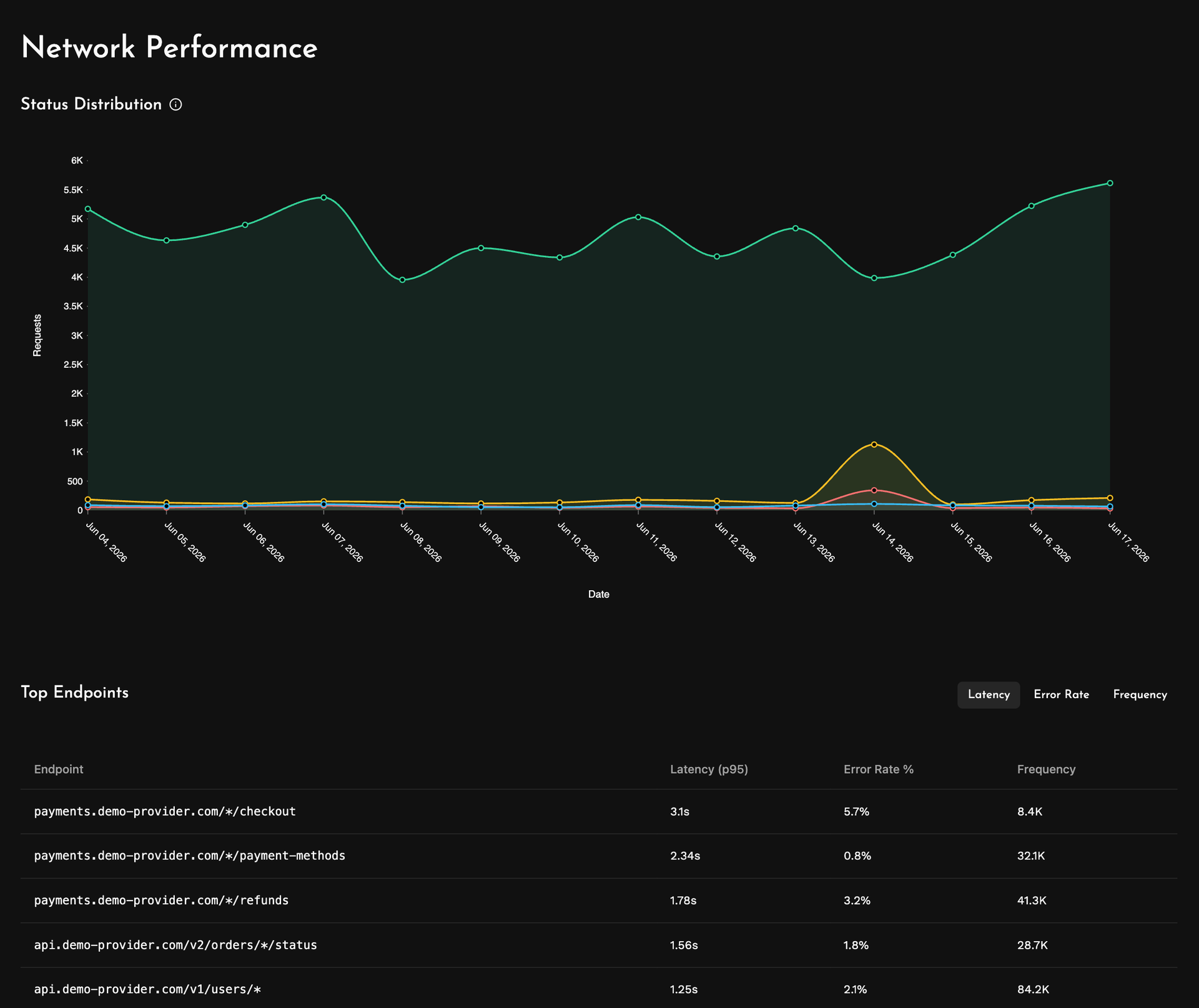Click the green data point on Jun 07
This screenshot has width=1199, height=1008.
pyautogui.click(x=323, y=197)
